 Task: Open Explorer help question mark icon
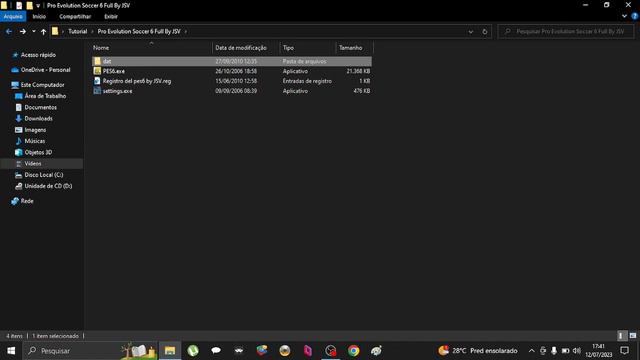[x=635, y=16]
